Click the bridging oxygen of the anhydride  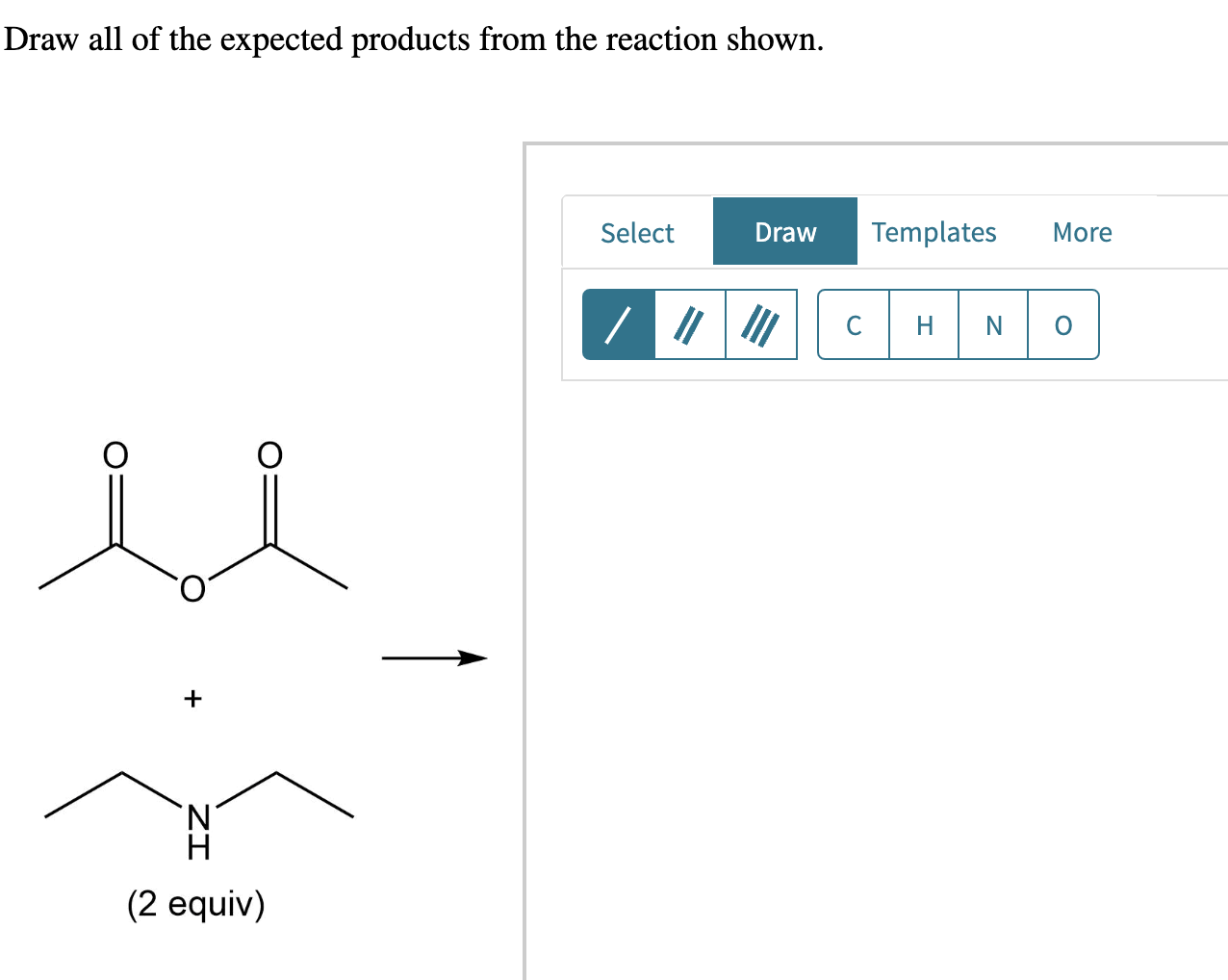click(192, 588)
